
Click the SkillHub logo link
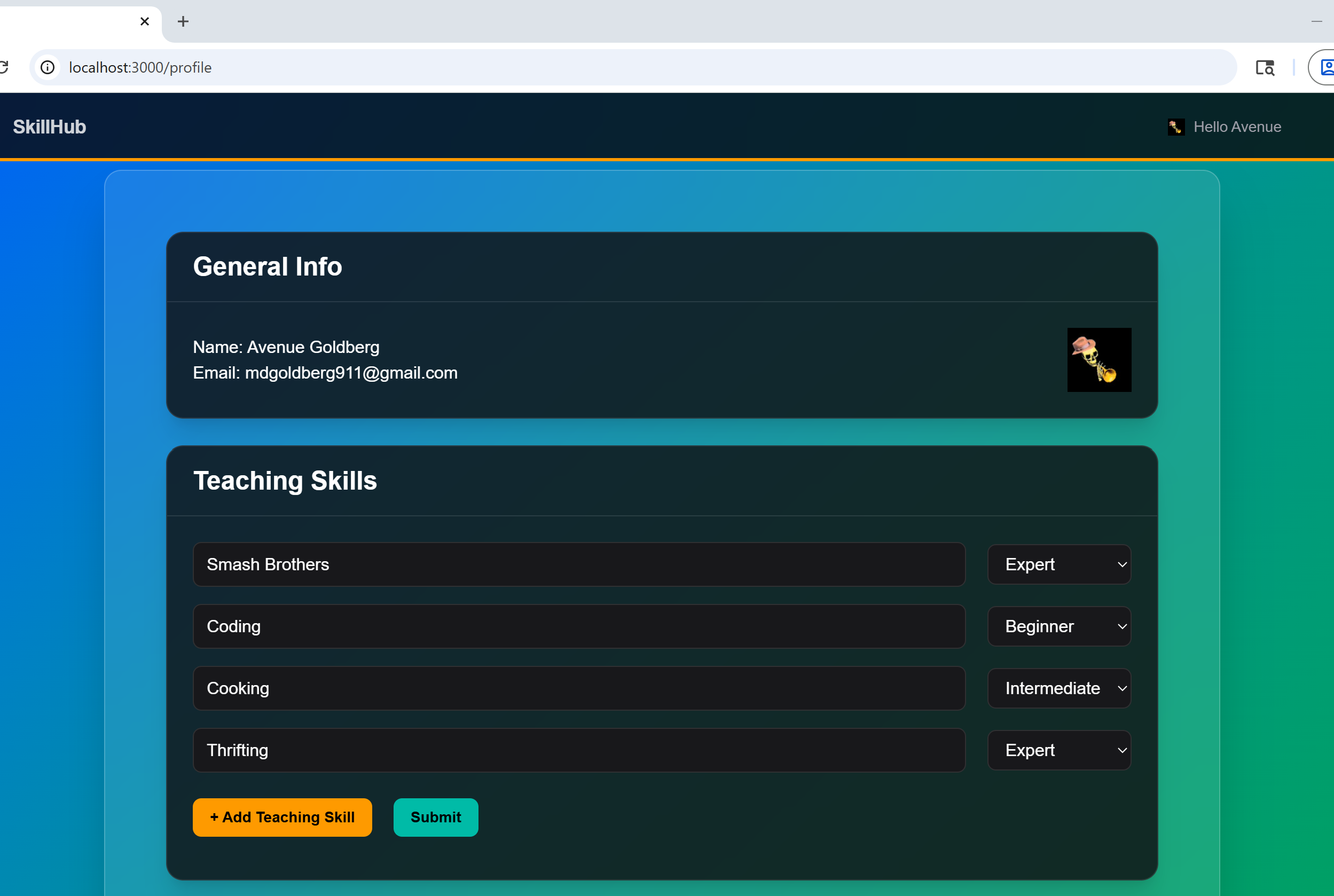[x=50, y=127]
